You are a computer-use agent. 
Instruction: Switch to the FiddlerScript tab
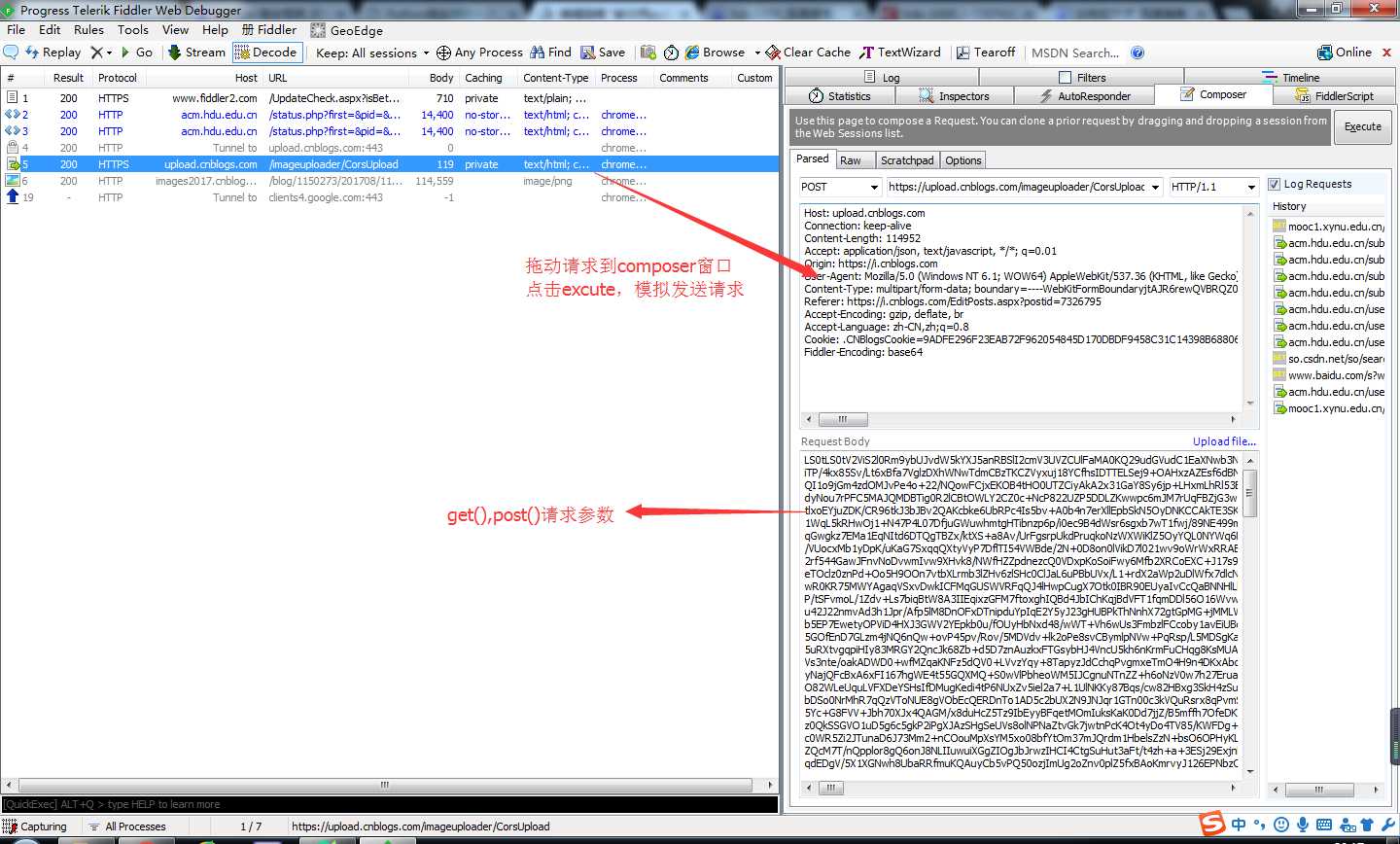pos(1334,95)
